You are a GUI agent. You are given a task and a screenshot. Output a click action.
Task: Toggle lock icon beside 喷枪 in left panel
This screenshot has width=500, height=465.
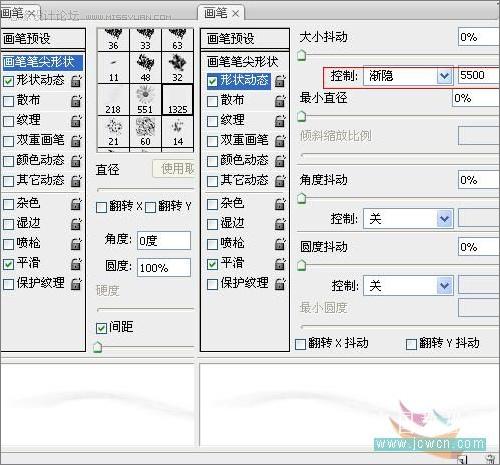pos(76,244)
